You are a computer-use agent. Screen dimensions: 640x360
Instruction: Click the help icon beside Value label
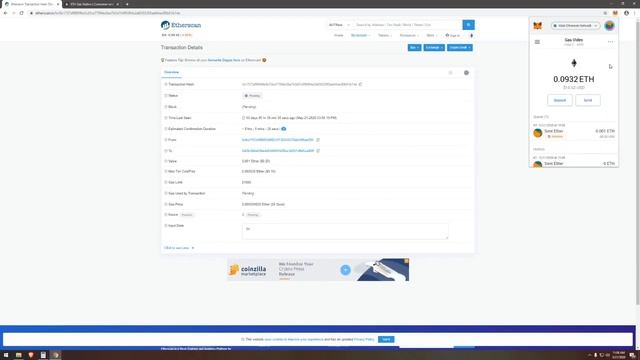[x=166, y=161]
